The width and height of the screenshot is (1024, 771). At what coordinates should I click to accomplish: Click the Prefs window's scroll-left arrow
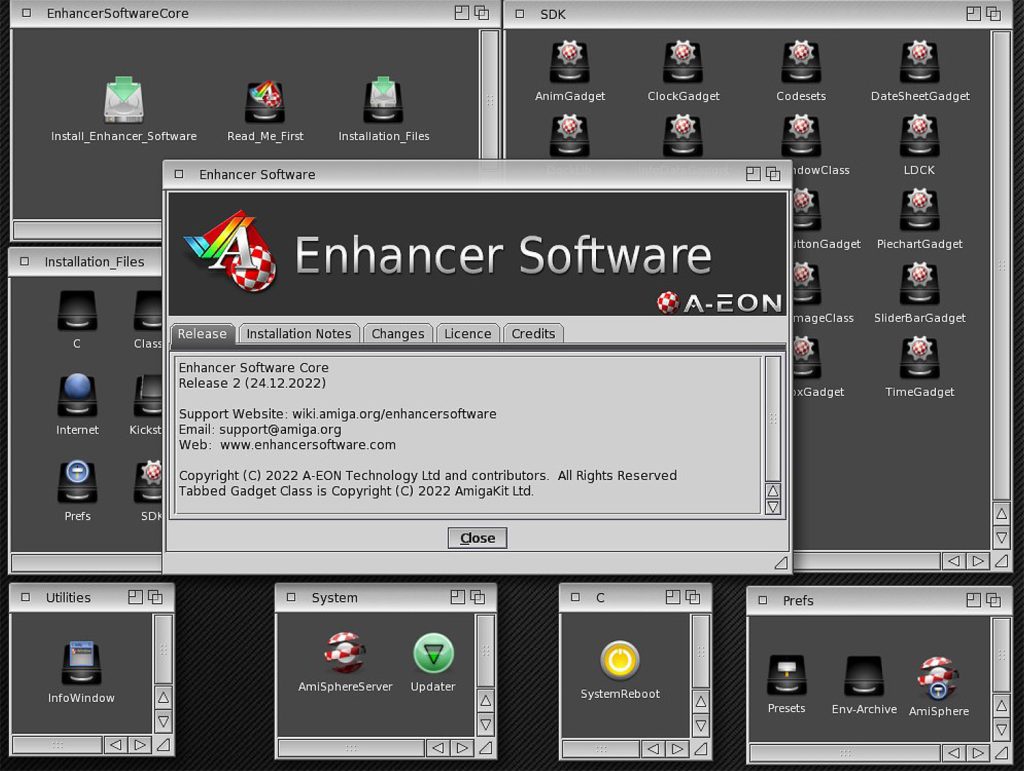click(953, 753)
